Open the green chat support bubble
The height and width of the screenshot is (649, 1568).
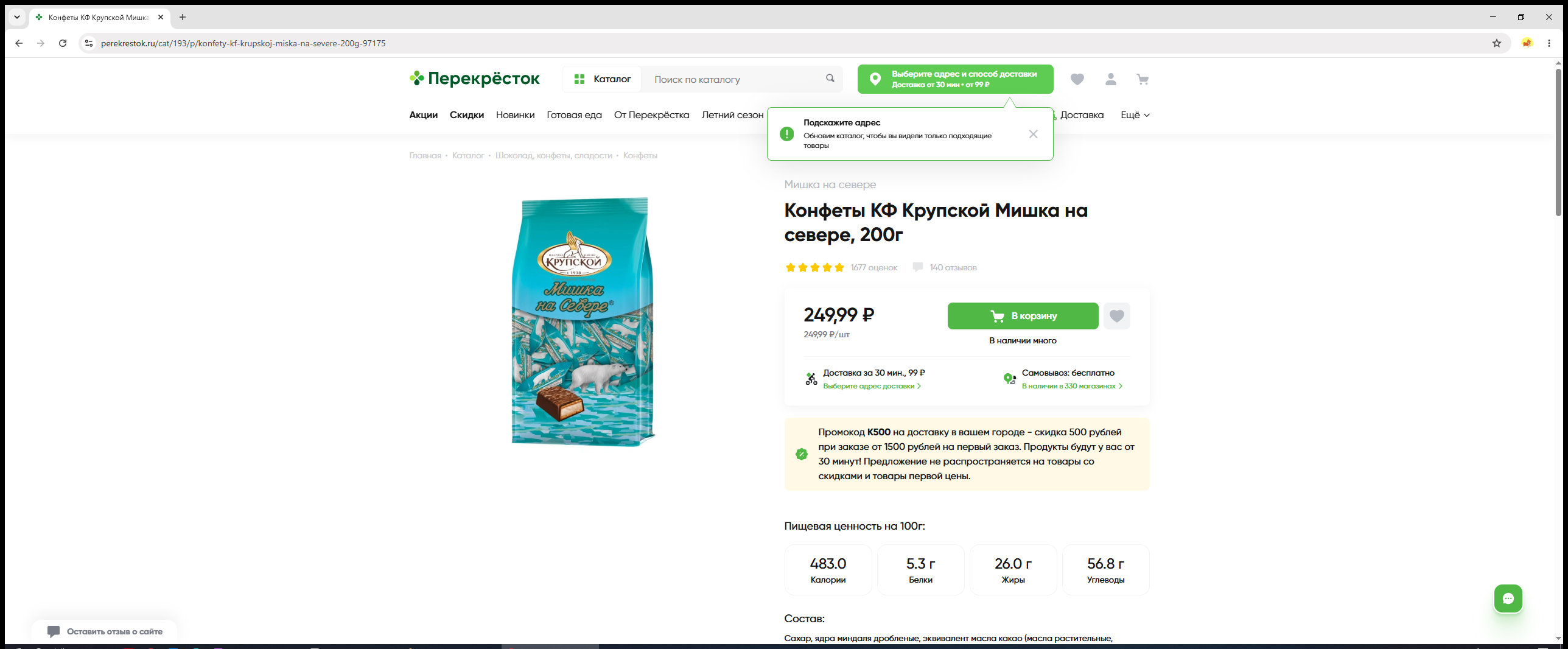click(1508, 598)
